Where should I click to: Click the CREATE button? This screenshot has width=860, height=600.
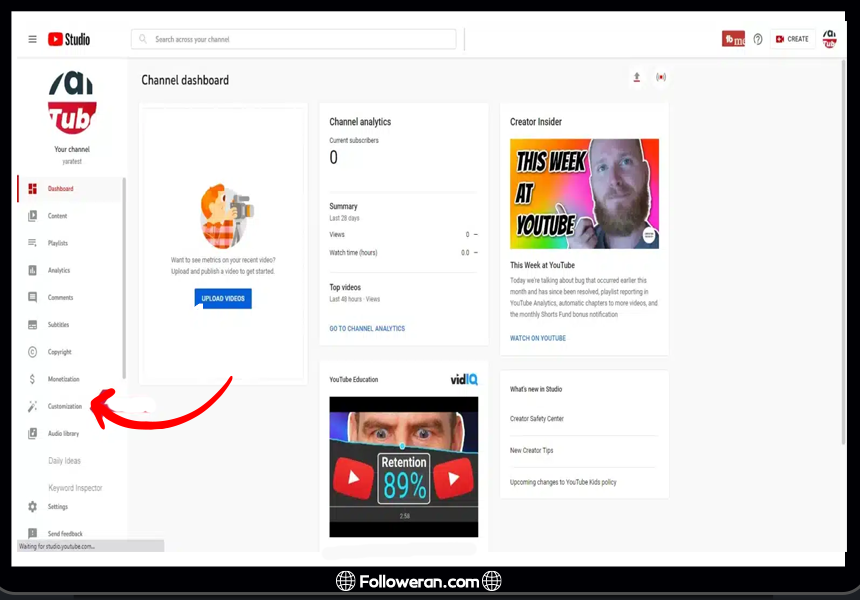tap(791, 39)
